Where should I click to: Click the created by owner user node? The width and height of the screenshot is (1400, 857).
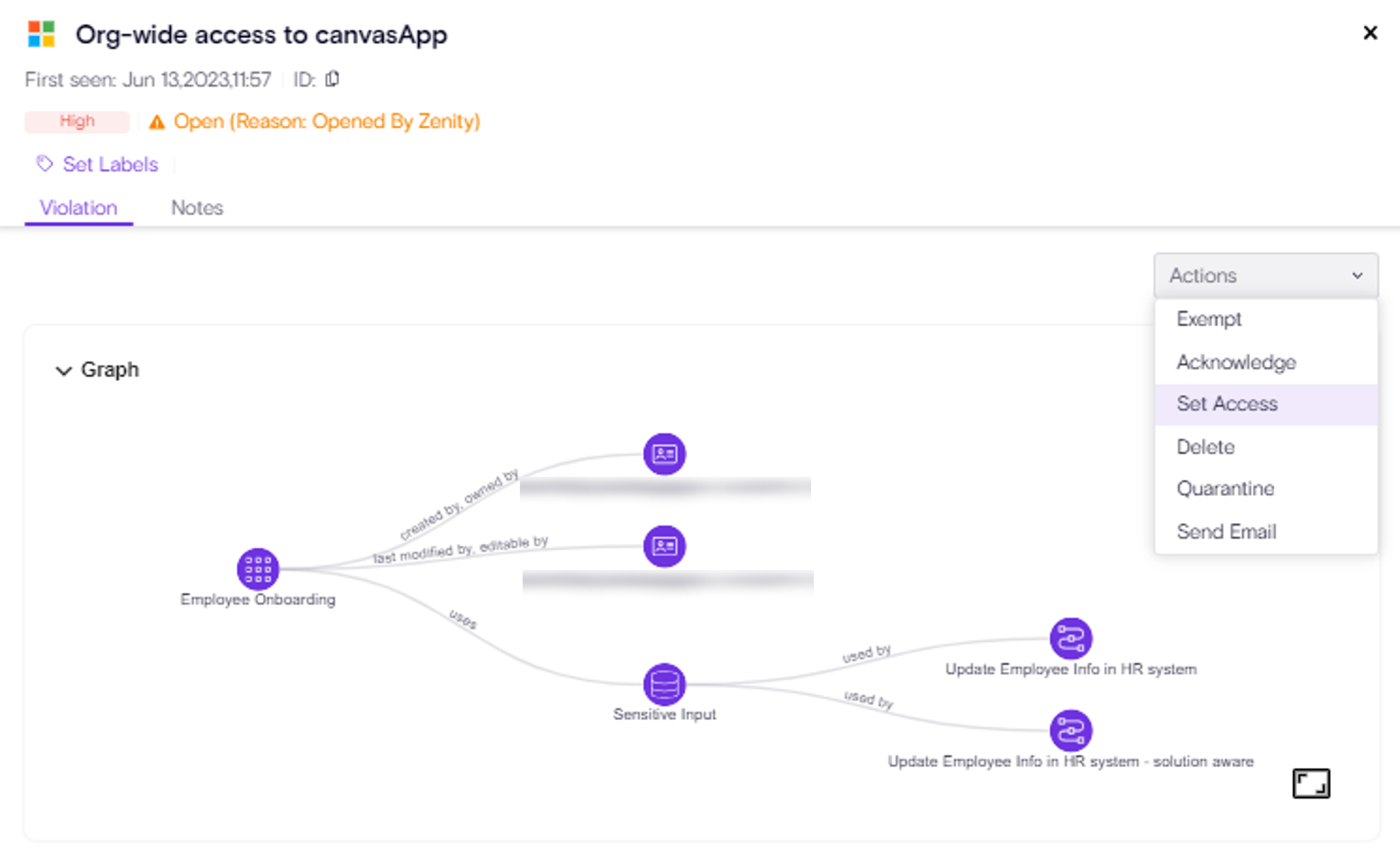664,454
